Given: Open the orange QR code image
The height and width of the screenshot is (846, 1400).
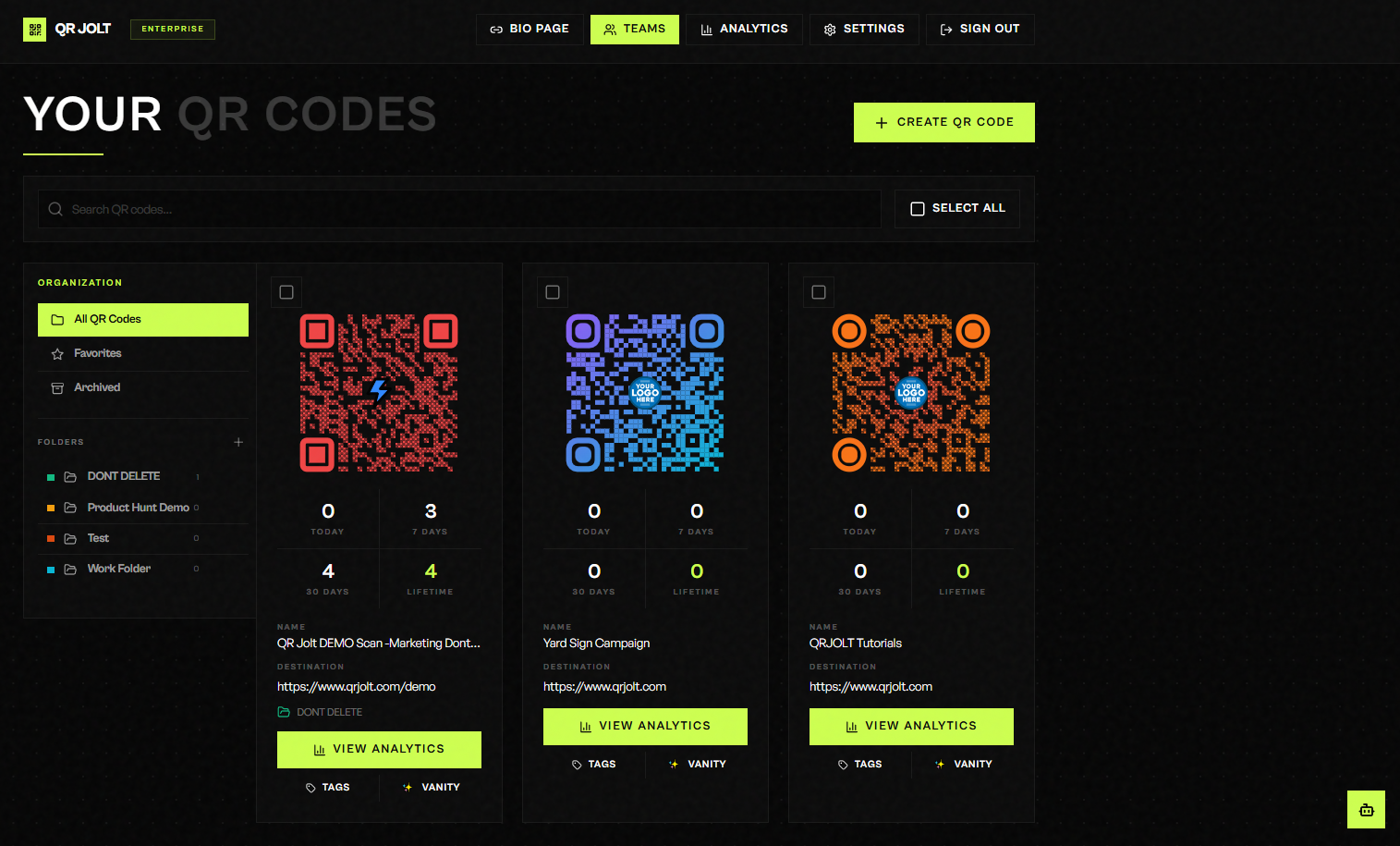Looking at the screenshot, I should (x=911, y=393).
